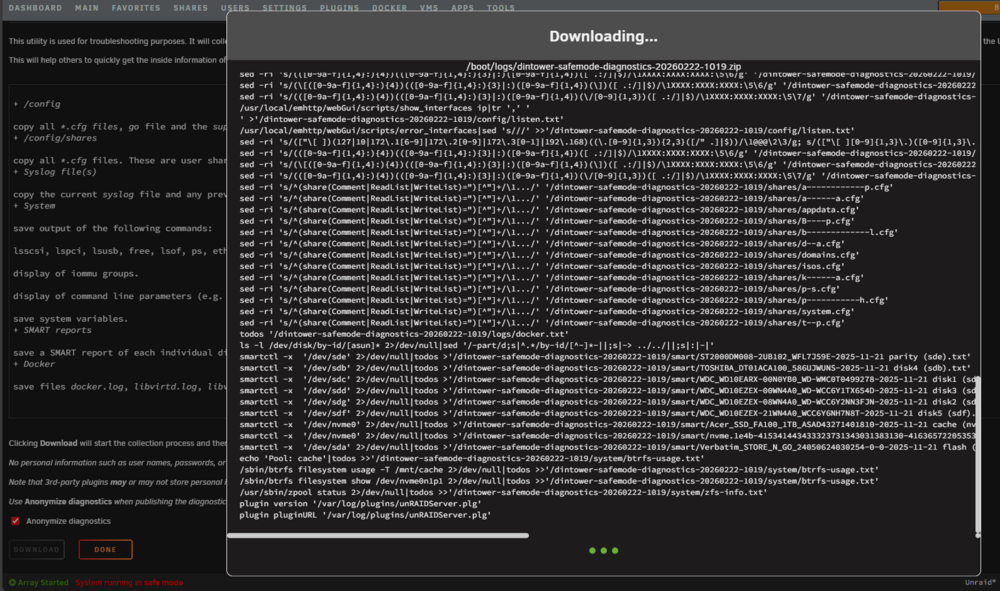This screenshot has height=591, width=1000.
Task: Click the 'todos' logs/docker.txt log line
Action: (403, 334)
